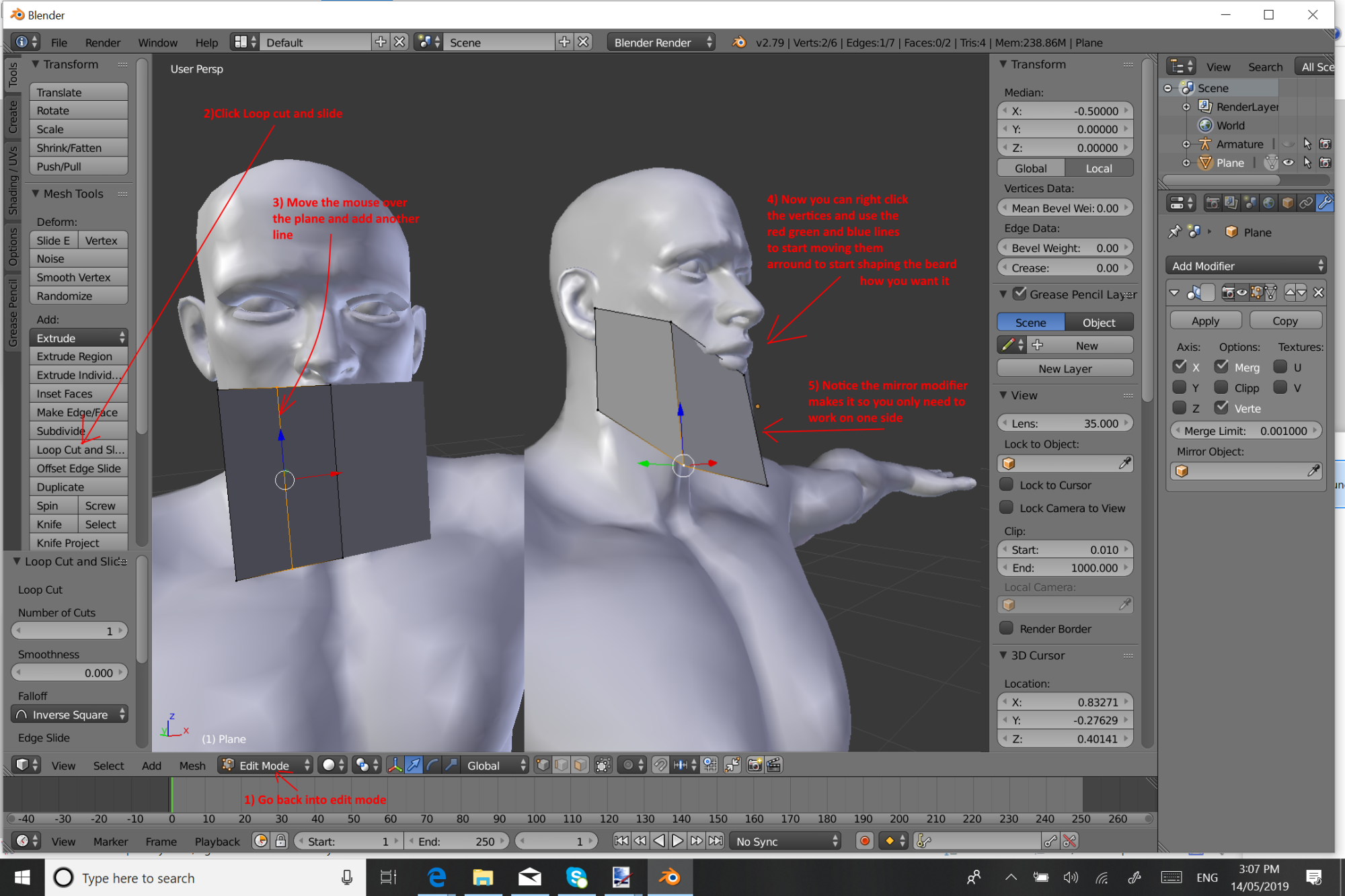
Task: Toggle the Grease Pencil Layers checkbox
Action: [1020, 294]
